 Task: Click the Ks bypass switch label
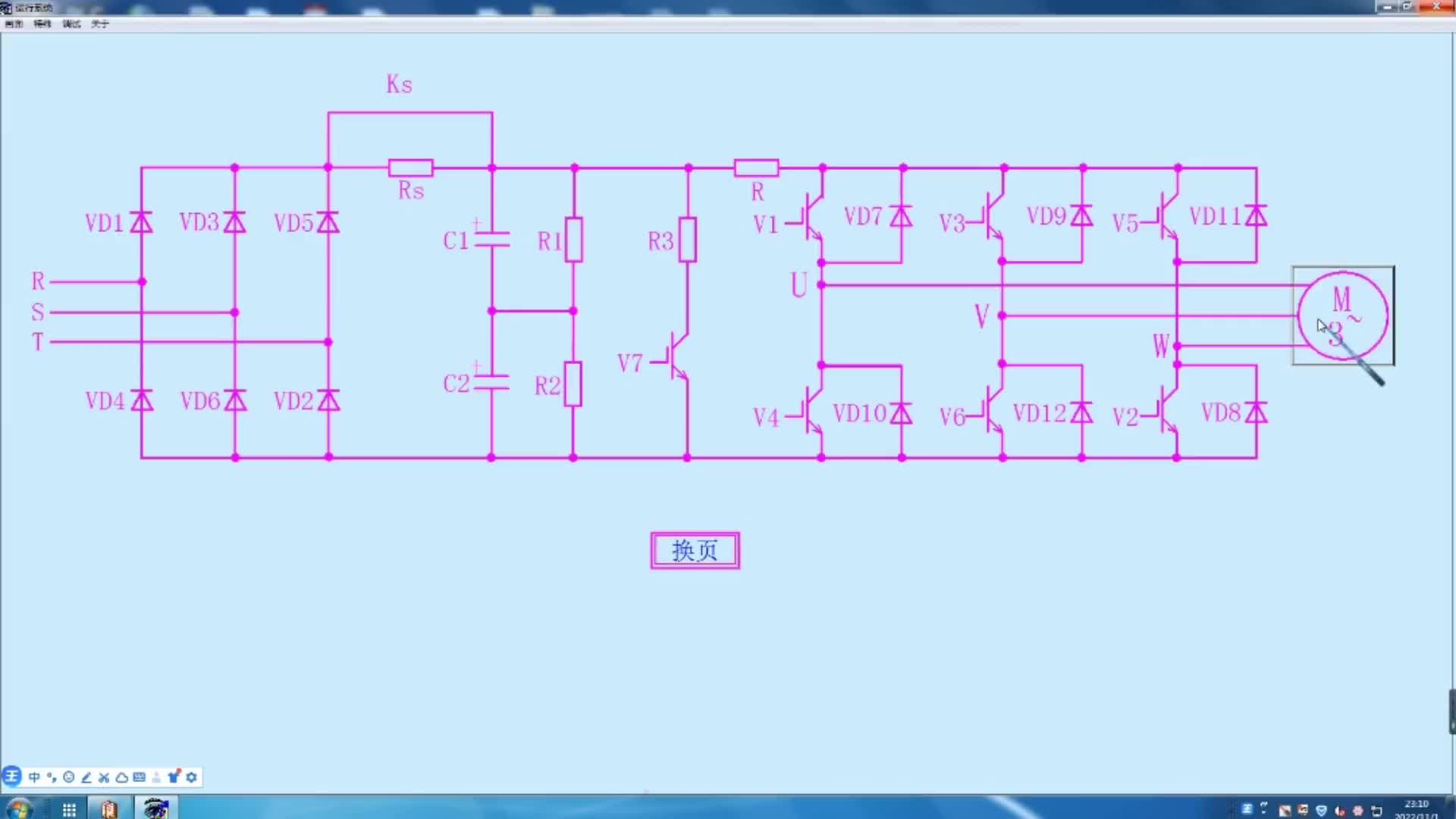400,84
